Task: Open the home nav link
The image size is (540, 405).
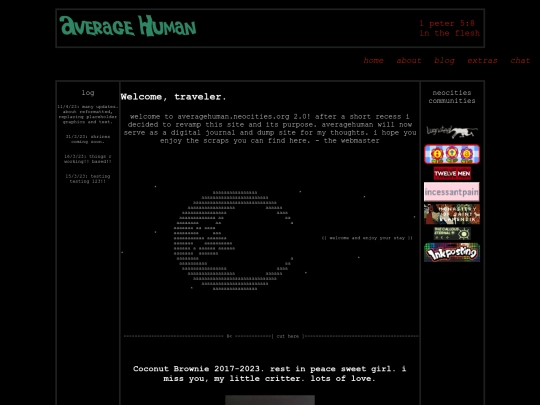Action: click(x=373, y=61)
